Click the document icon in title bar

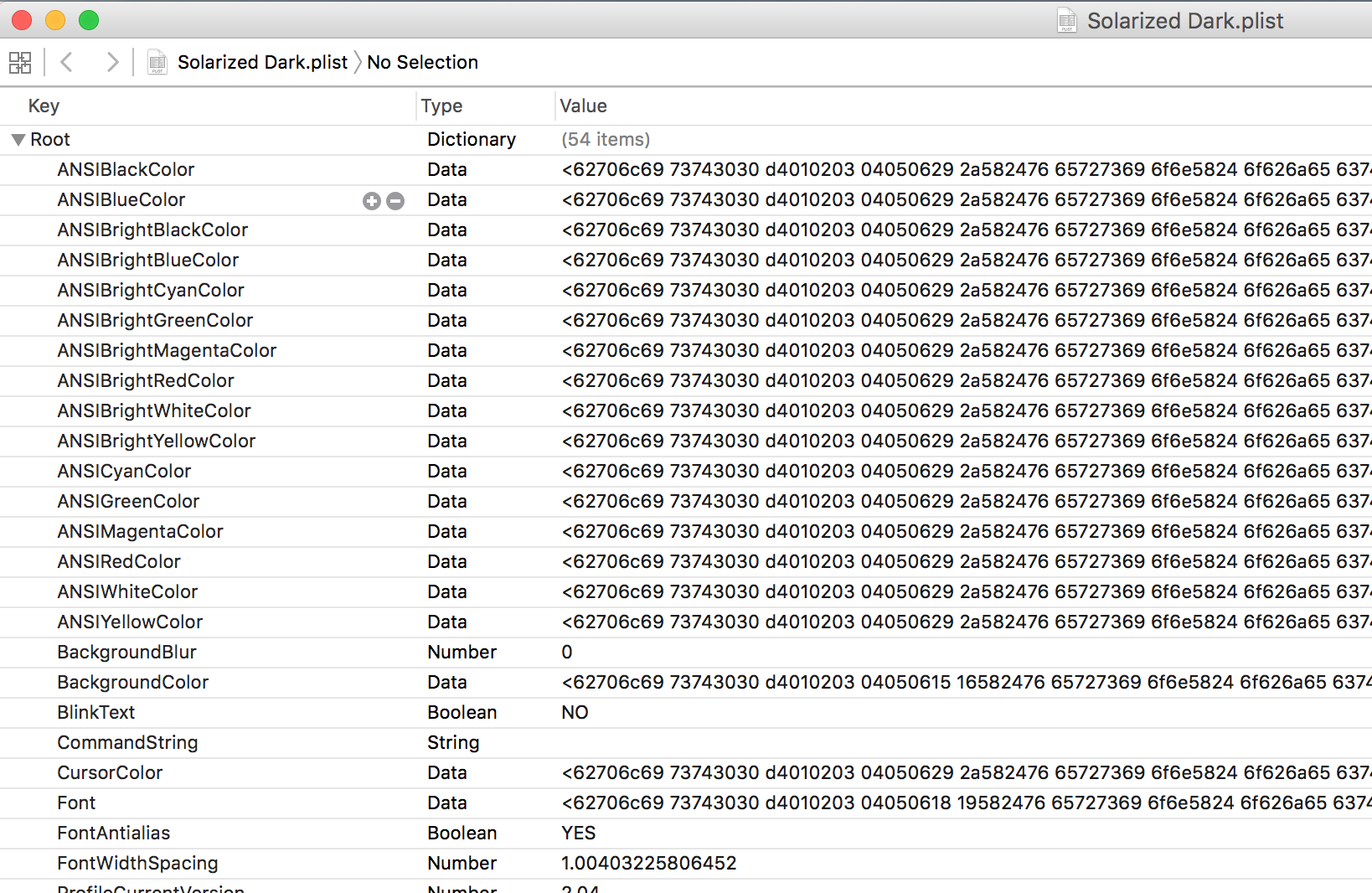(x=1066, y=20)
